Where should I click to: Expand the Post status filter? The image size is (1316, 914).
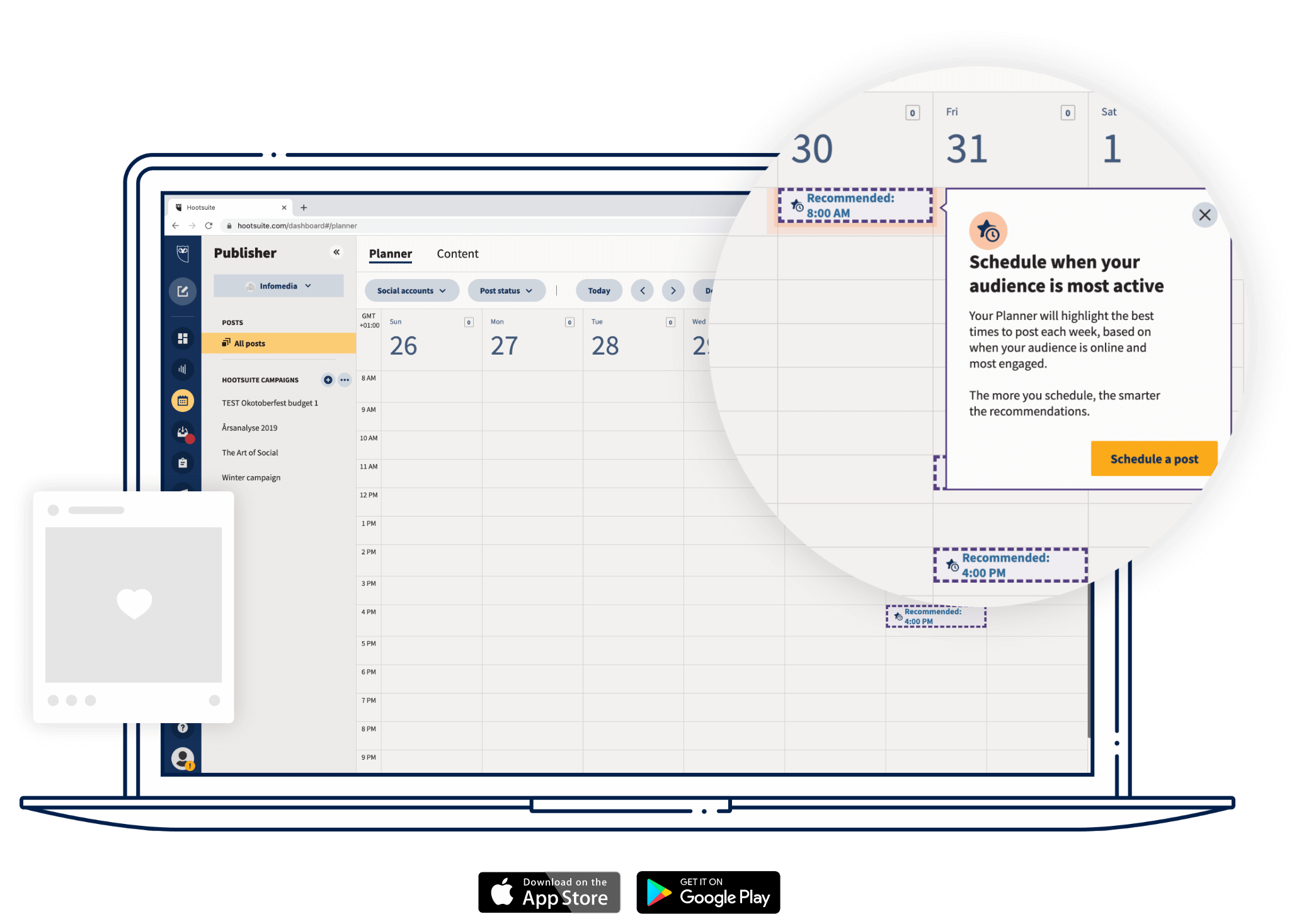click(506, 290)
